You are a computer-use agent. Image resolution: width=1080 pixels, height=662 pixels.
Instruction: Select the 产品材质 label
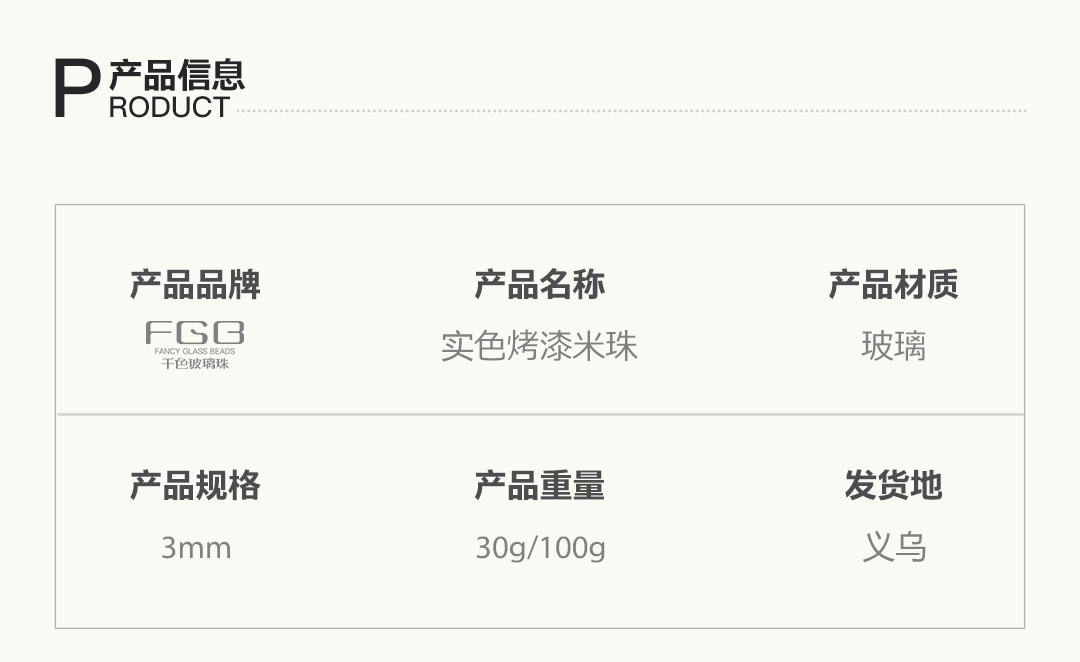(893, 285)
